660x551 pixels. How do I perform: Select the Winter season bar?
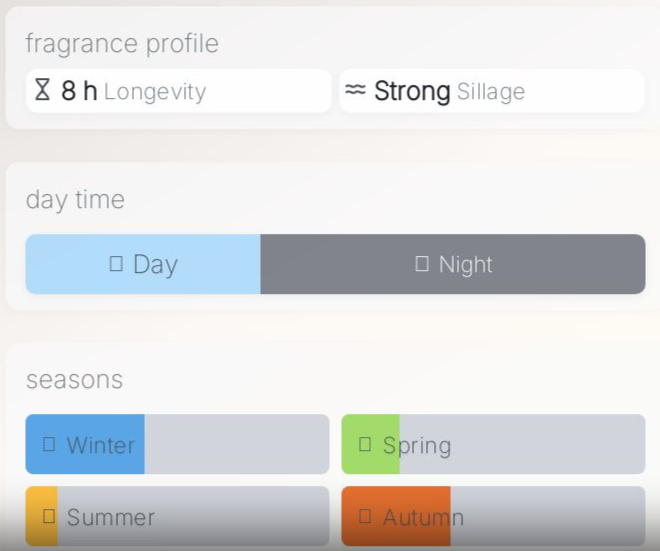pyautogui.click(x=177, y=444)
